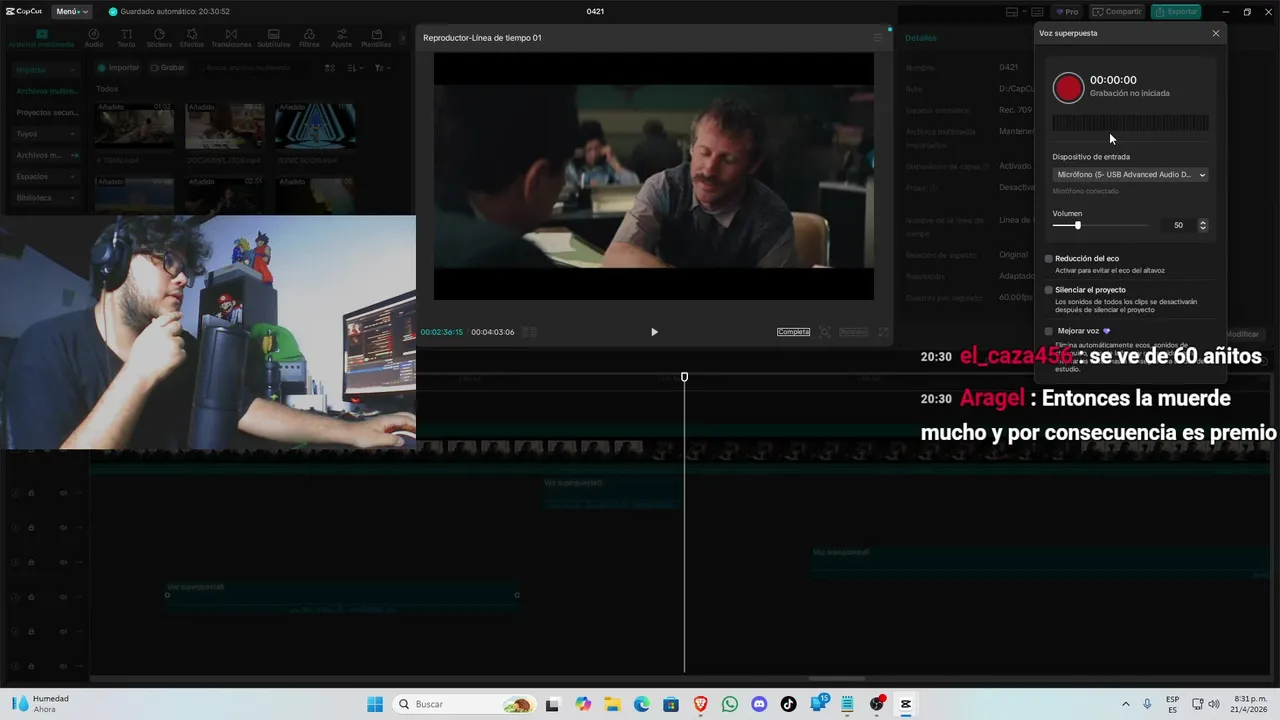
Task: Open Brave browser from taskbar
Action: [700, 704]
